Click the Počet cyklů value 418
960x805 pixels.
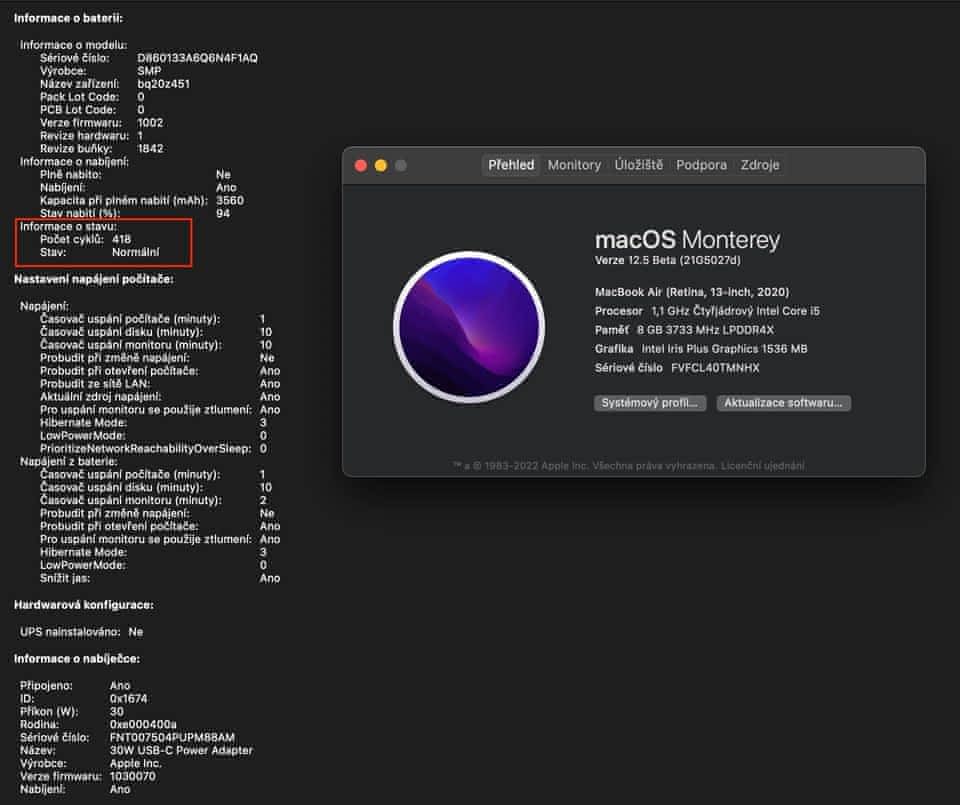122,239
